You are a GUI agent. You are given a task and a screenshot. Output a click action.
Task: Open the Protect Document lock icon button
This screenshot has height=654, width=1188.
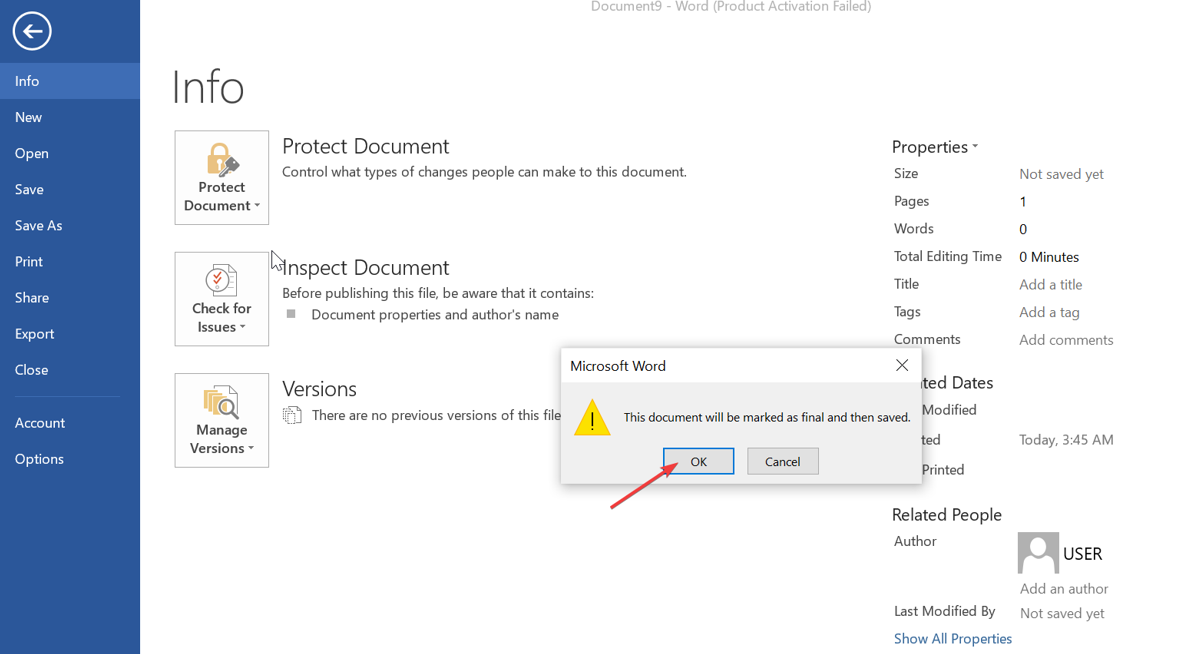(x=221, y=177)
